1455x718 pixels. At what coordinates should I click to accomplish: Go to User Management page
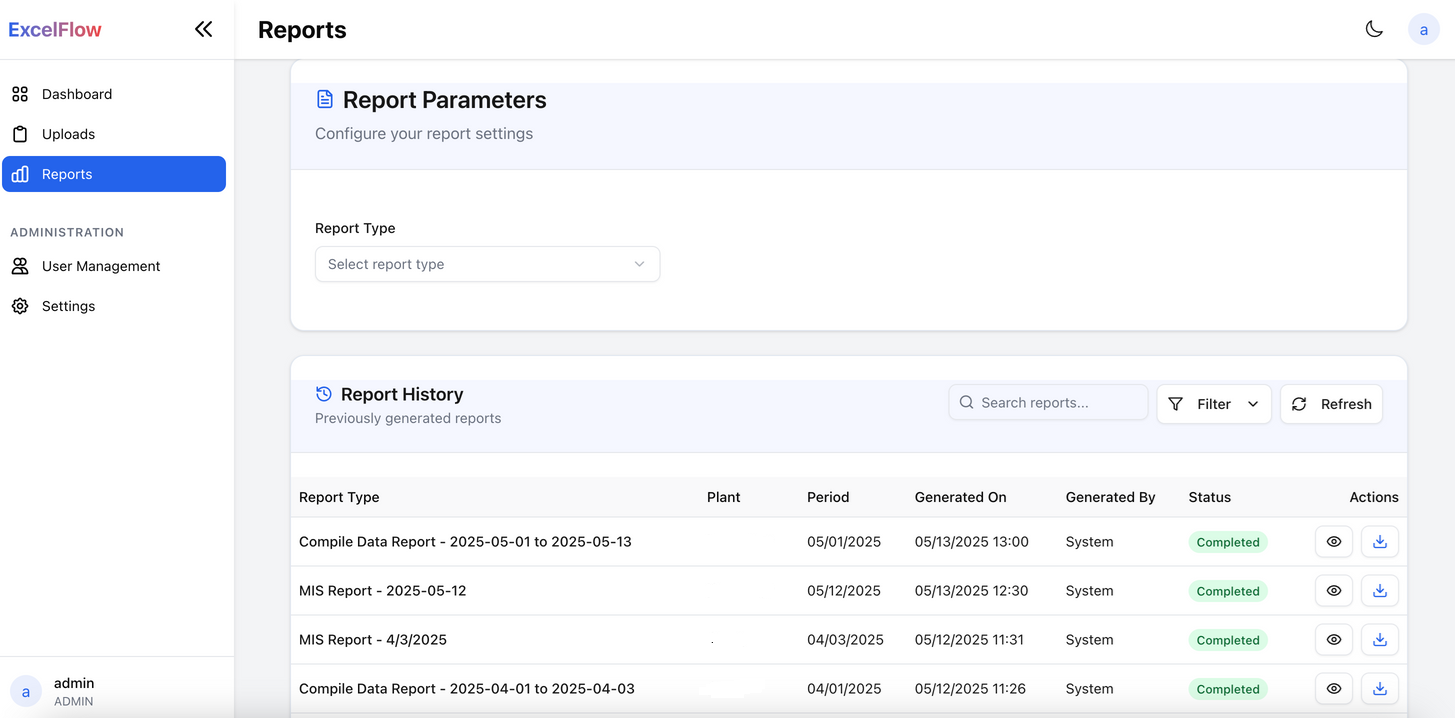pyautogui.click(x=114, y=266)
